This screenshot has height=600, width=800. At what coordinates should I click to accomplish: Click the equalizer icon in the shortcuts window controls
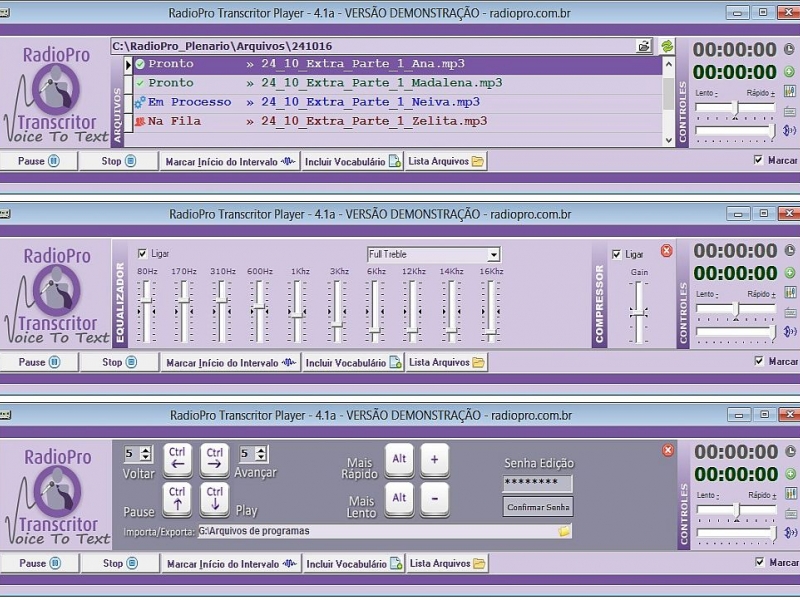[792, 493]
